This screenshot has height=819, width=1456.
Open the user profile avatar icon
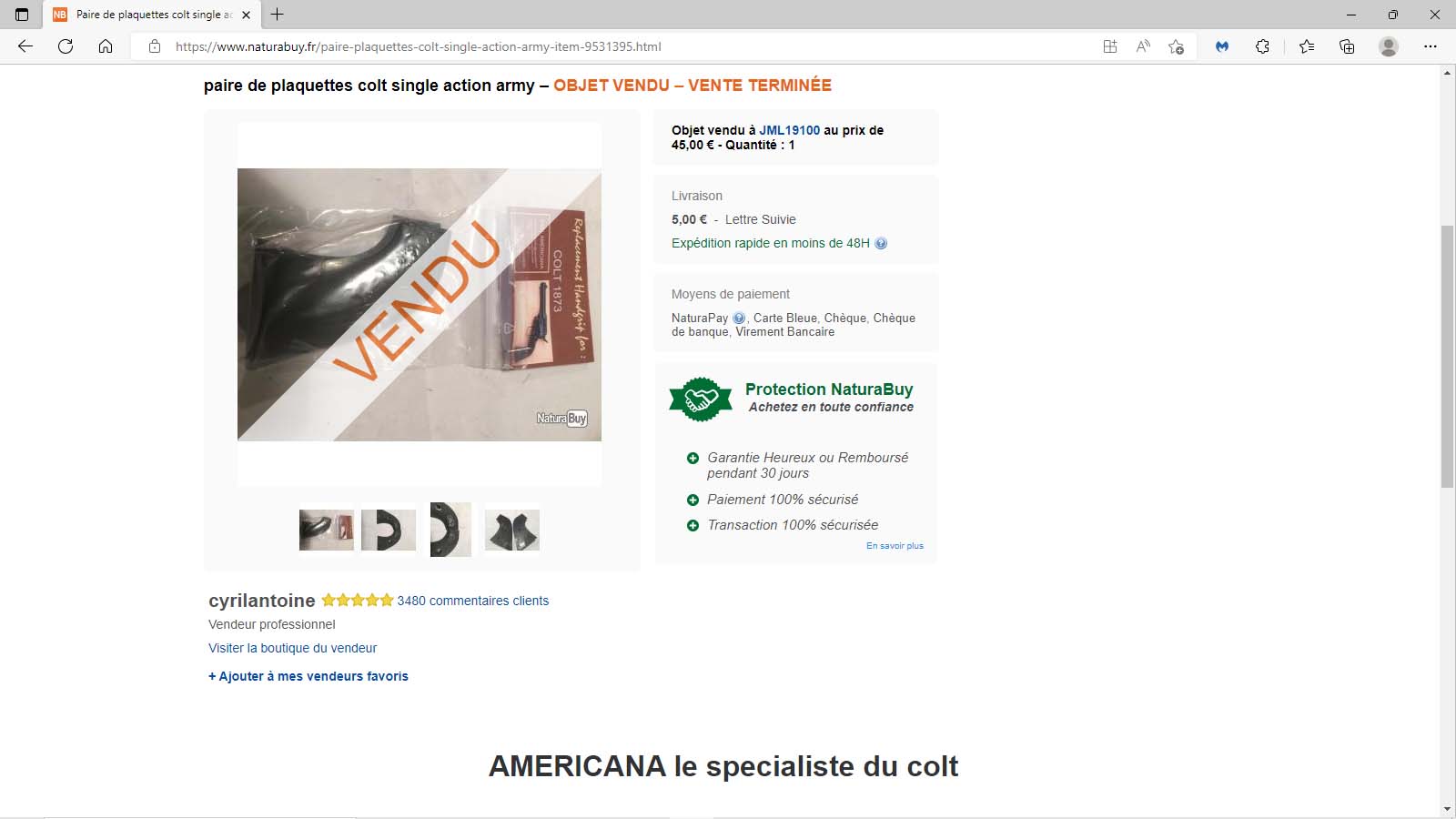(1389, 46)
